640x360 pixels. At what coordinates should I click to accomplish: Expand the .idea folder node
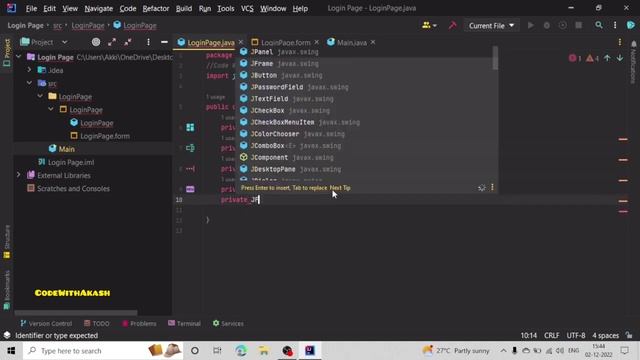tap(29, 70)
